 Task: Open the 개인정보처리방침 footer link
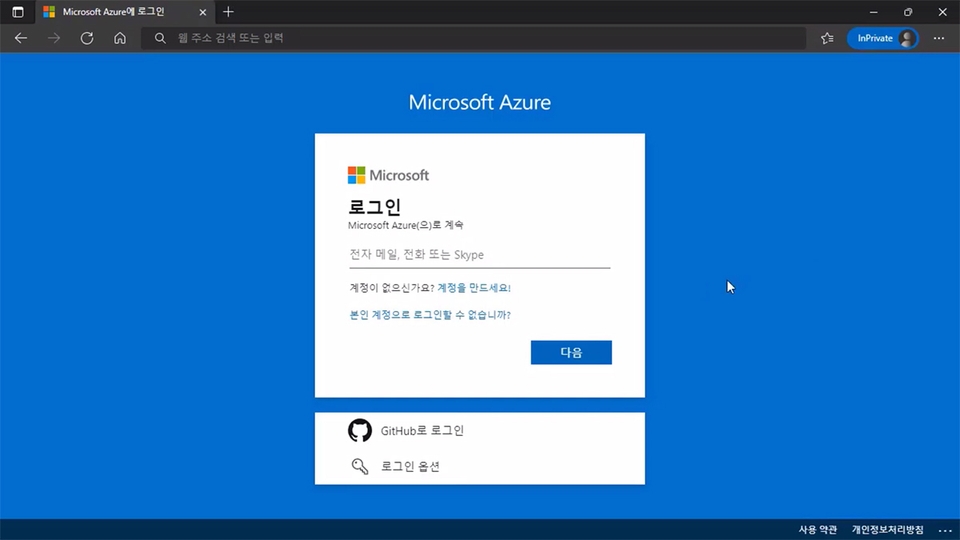(888, 530)
